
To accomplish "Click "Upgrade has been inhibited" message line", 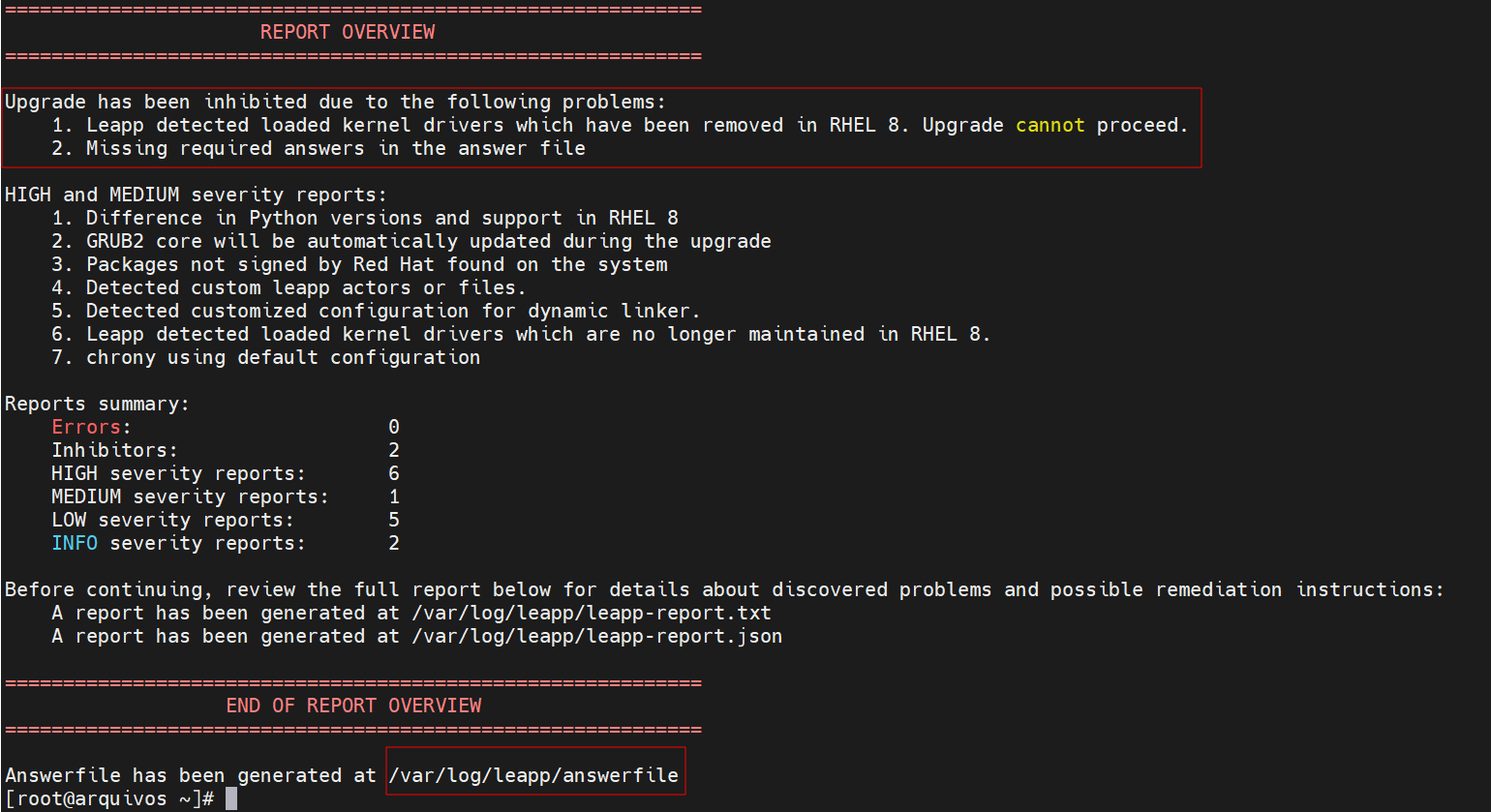I will tap(335, 102).
